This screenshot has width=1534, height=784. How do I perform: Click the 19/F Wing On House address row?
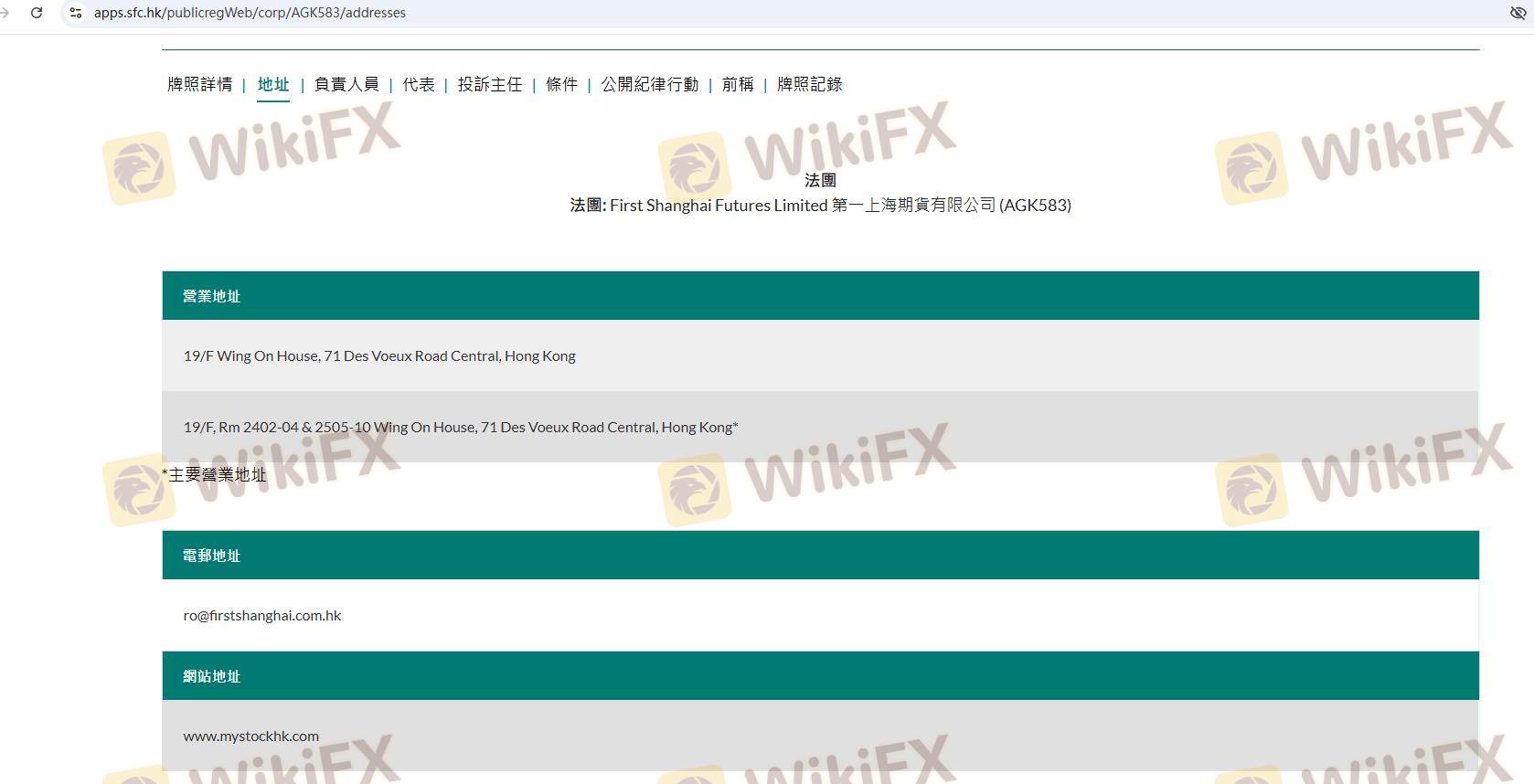pyautogui.click(x=379, y=356)
